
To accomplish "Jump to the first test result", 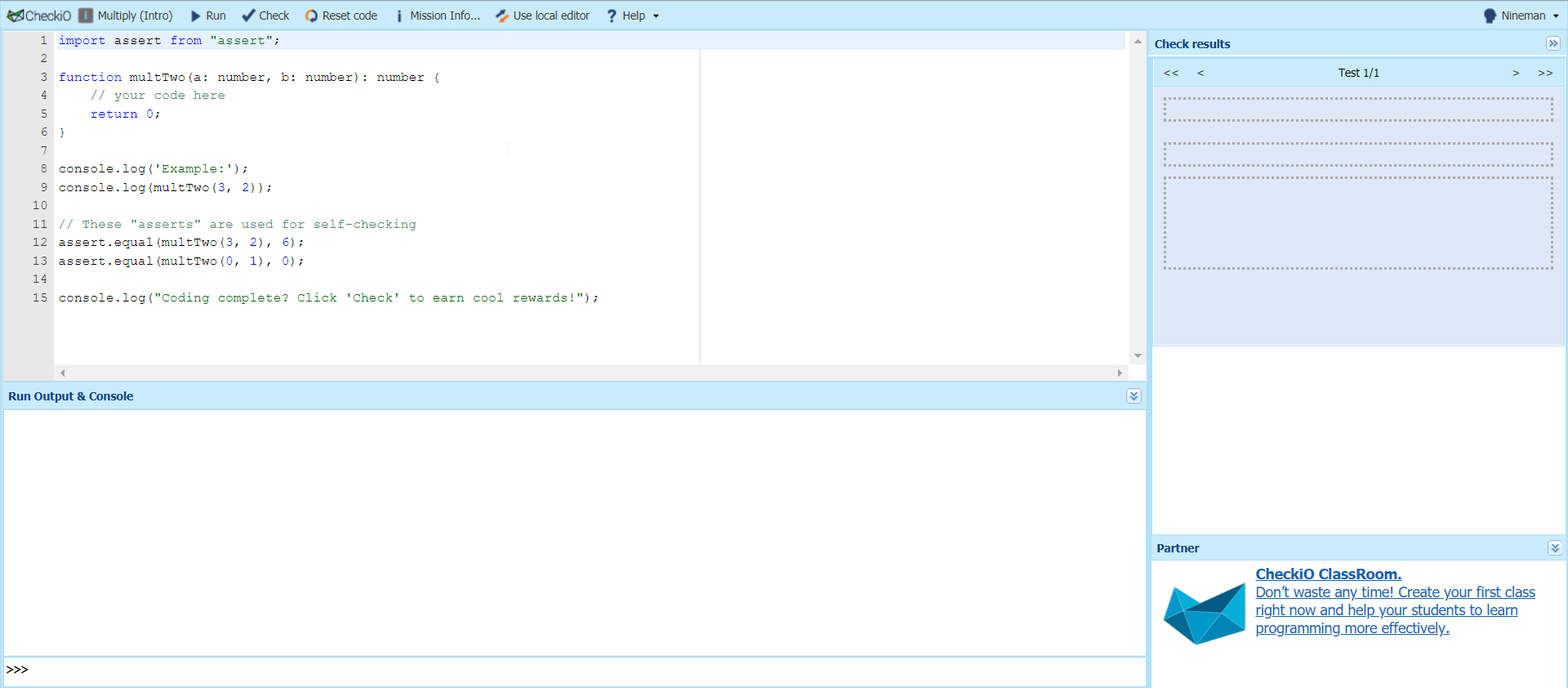I will point(1171,73).
